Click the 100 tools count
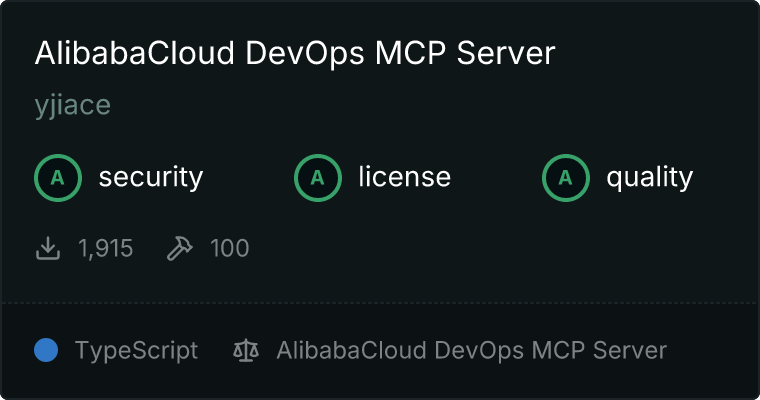Screen dimensions: 760x400 click(x=229, y=248)
